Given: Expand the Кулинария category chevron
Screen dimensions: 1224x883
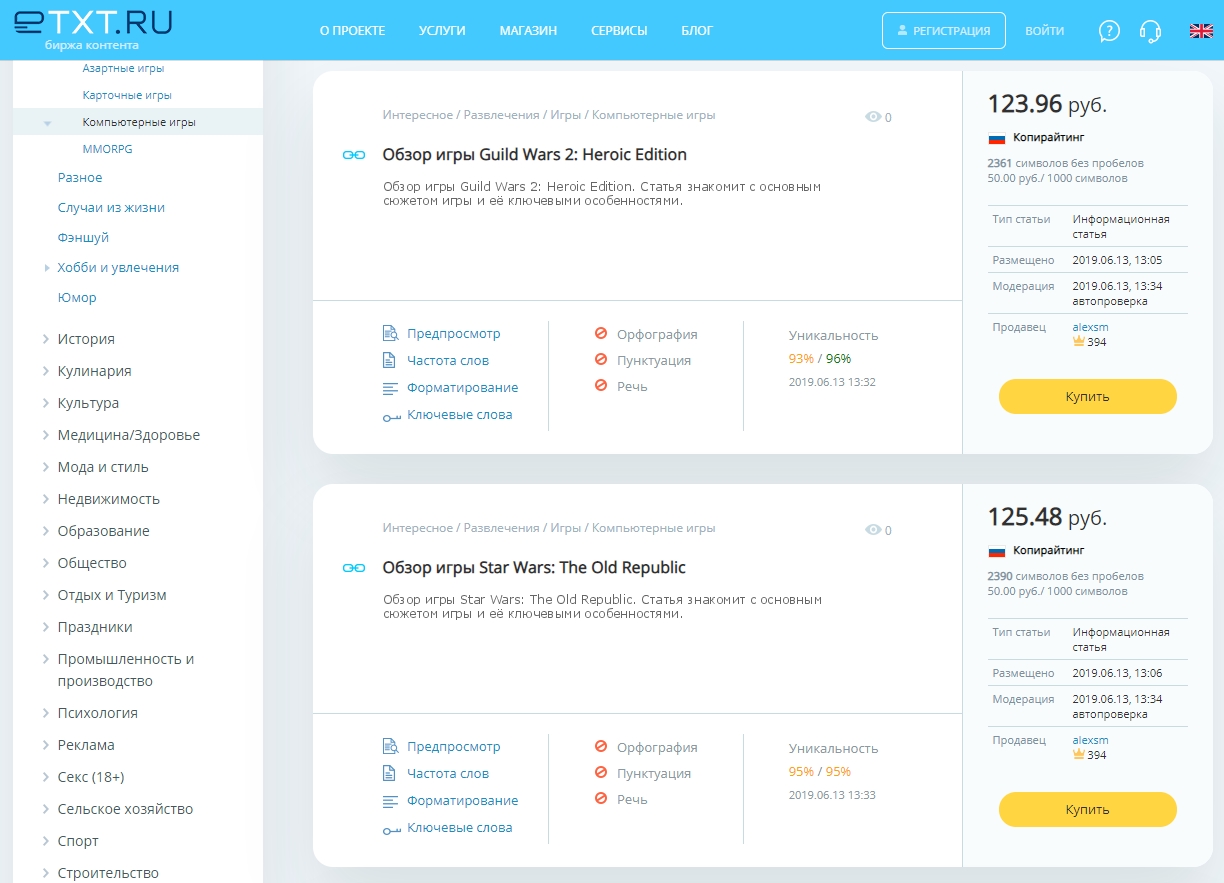Looking at the screenshot, I should 46,371.
